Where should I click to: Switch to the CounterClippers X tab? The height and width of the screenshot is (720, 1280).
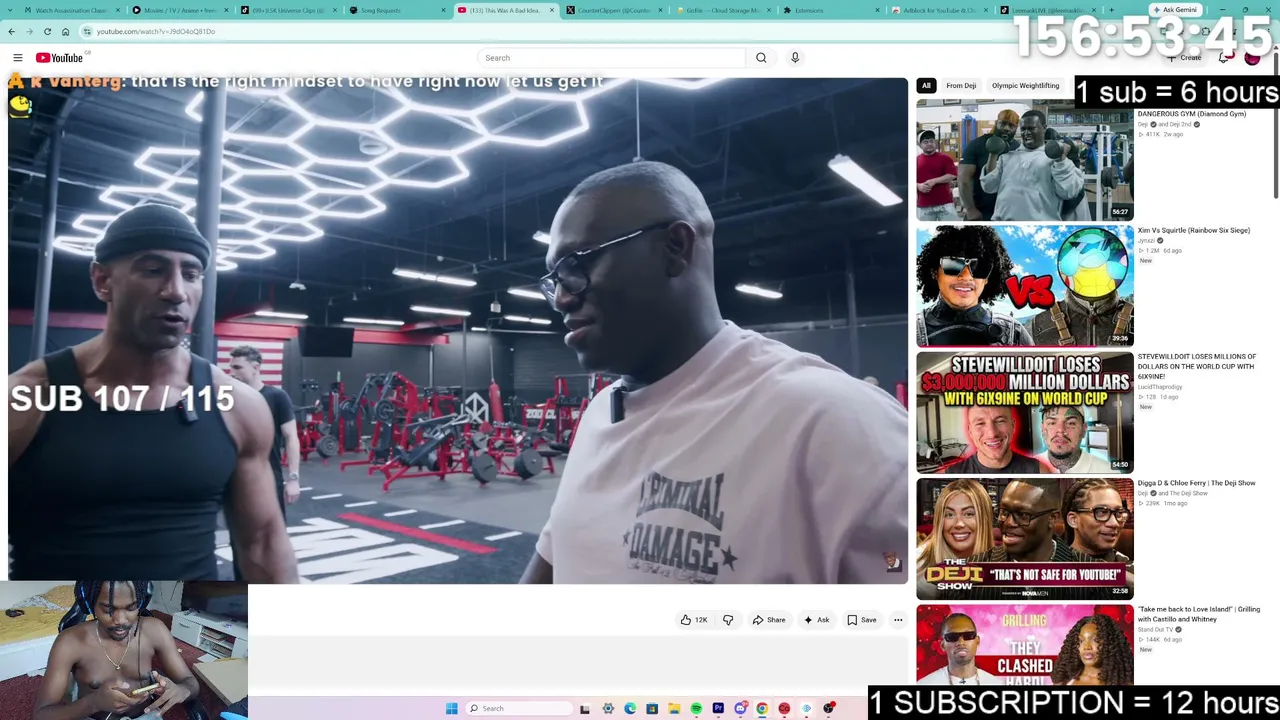coord(613,10)
